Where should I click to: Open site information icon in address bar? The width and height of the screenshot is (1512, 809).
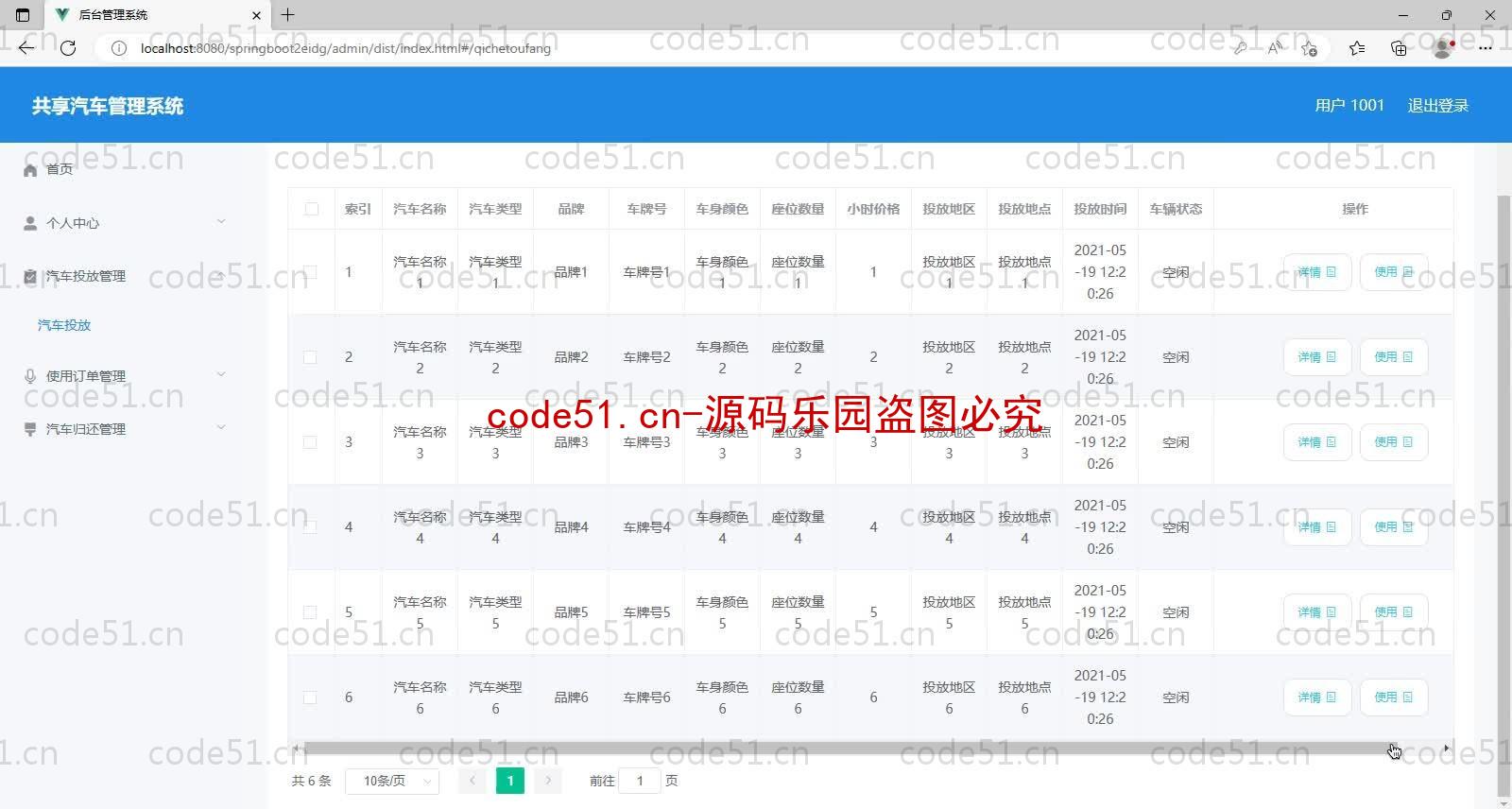pos(119,48)
